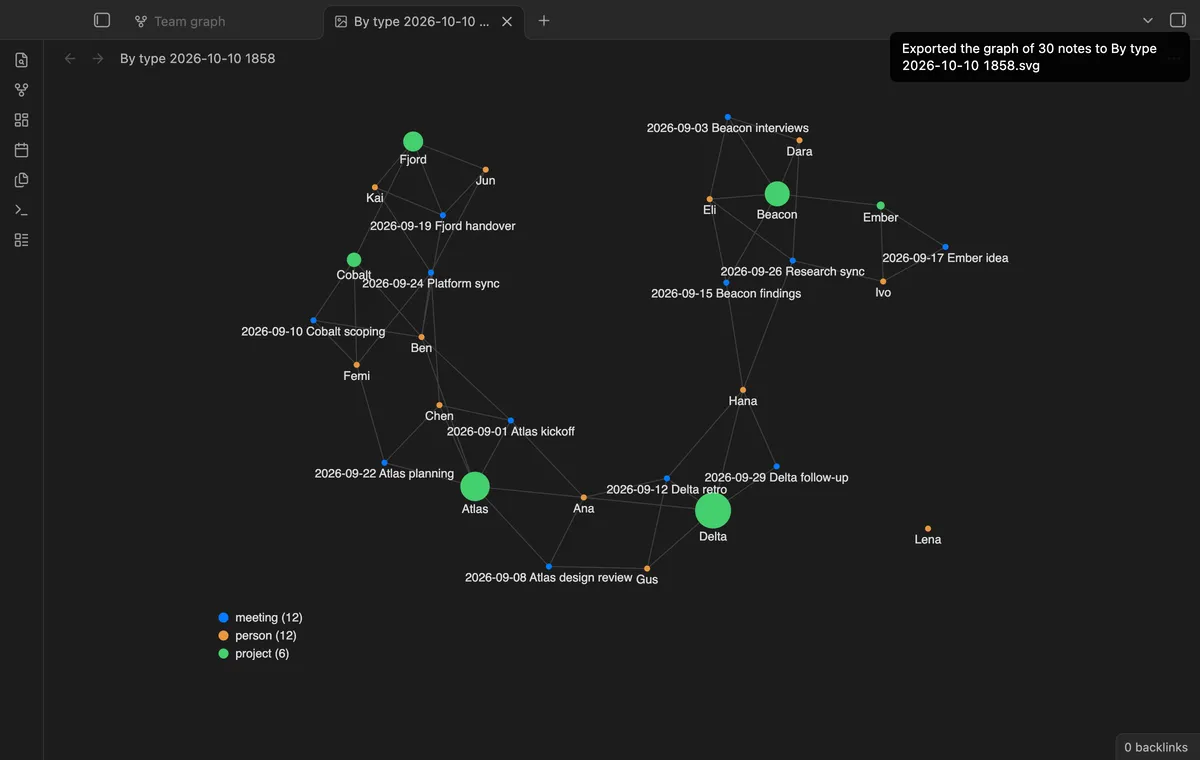Screen dimensions: 1200x760
Task: Click the 2026-09-19 Fjord handover label
Action: (443, 226)
